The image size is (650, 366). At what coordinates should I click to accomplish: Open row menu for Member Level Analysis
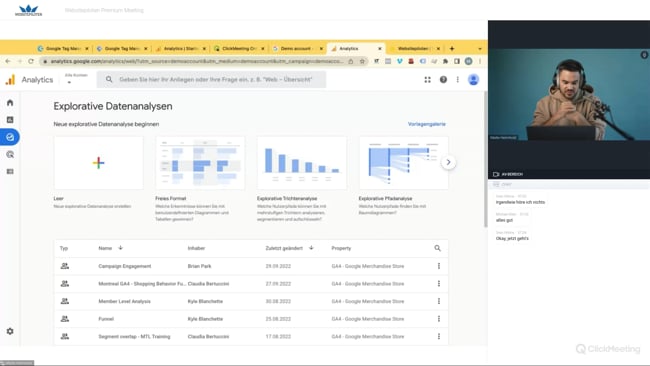pos(439,301)
